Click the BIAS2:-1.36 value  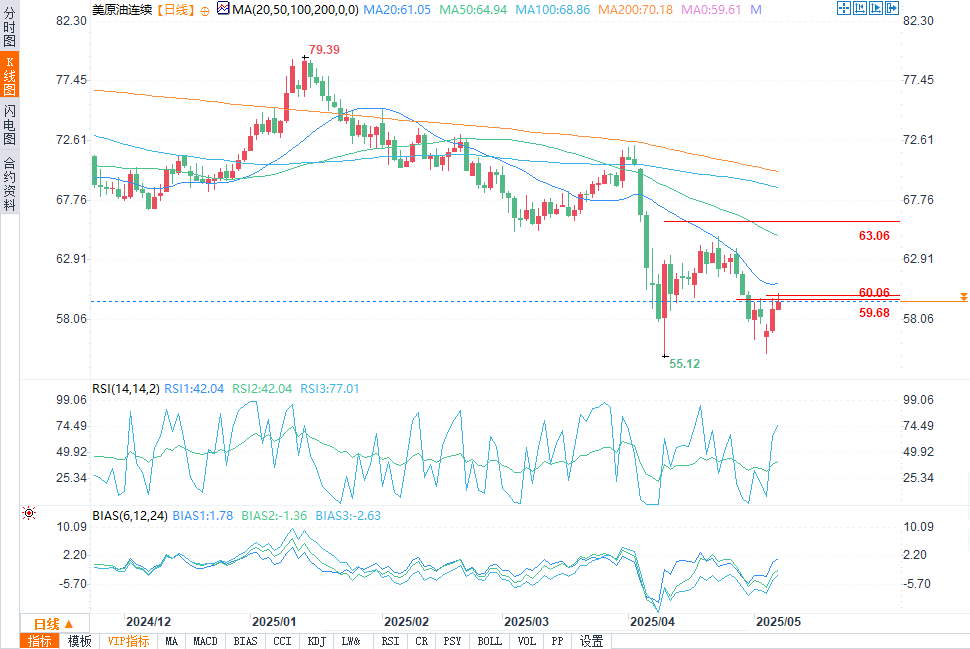click(x=273, y=515)
